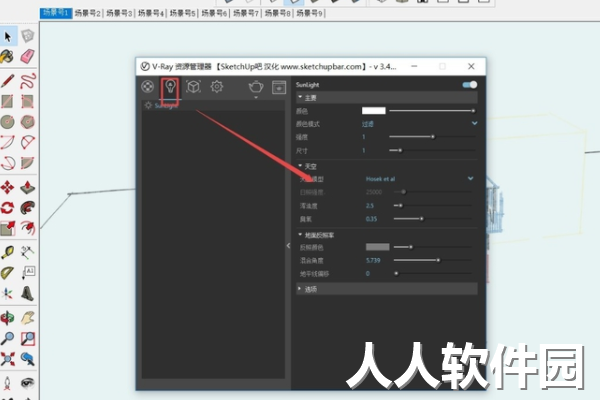The height and width of the screenshot is (400, 600).
Task: Select the Rectangle tool
Action: (7, 101)
